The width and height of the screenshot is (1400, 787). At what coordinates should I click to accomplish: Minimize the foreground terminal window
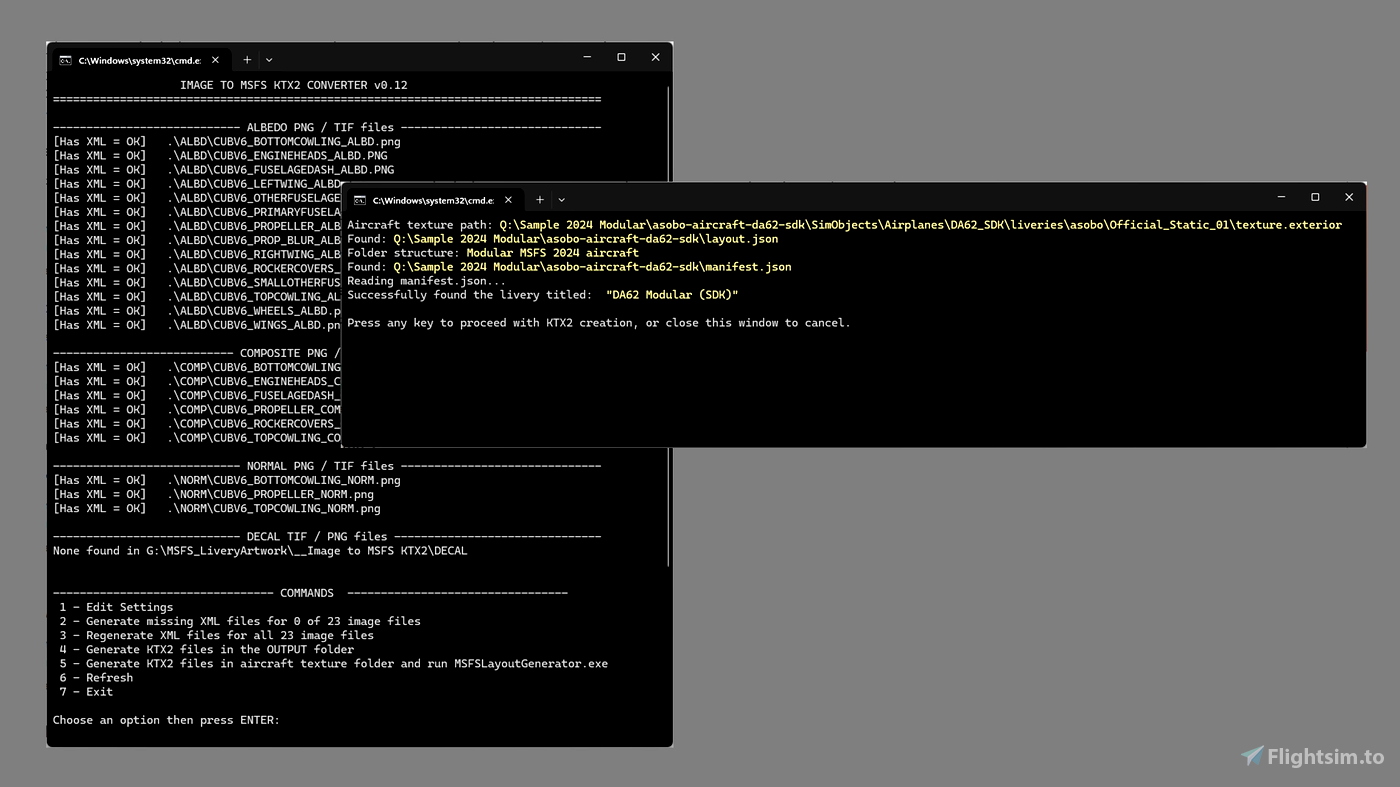1281,197
